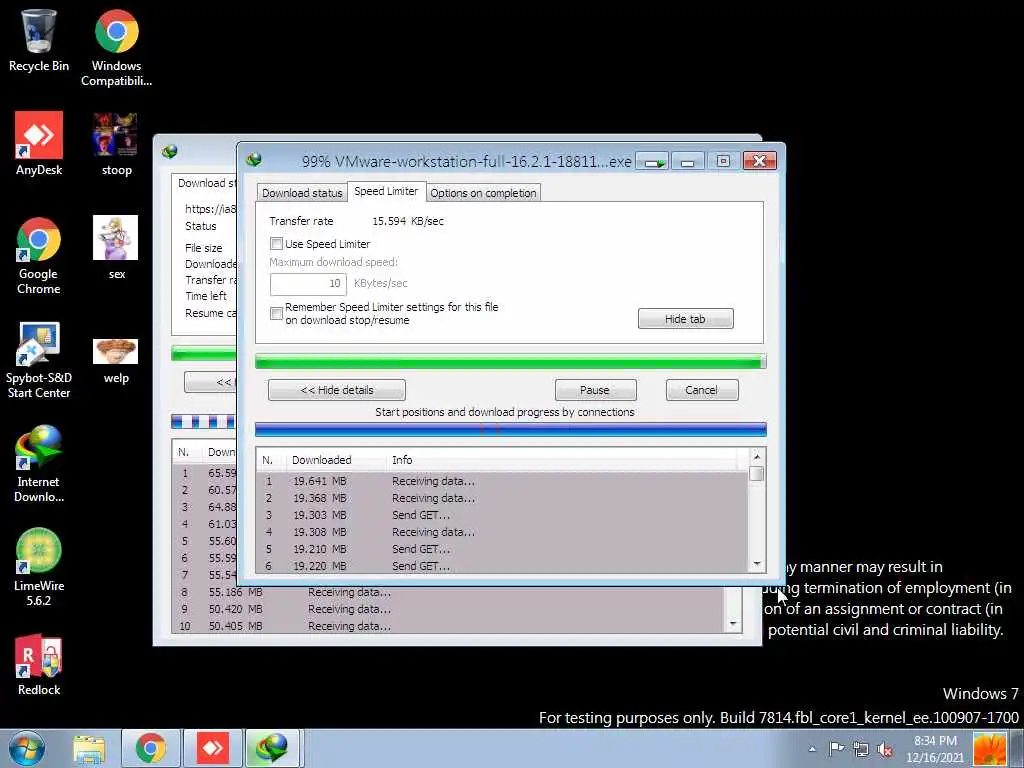
Task: Click the << Hide details button
Action: pyautogui.click(x=336, y=390)
